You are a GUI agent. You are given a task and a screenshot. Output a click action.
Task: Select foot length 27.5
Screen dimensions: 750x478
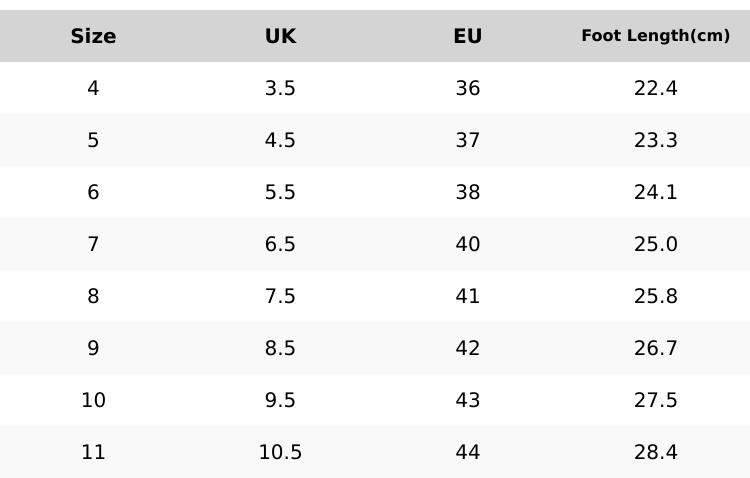(x=655, y=400)
